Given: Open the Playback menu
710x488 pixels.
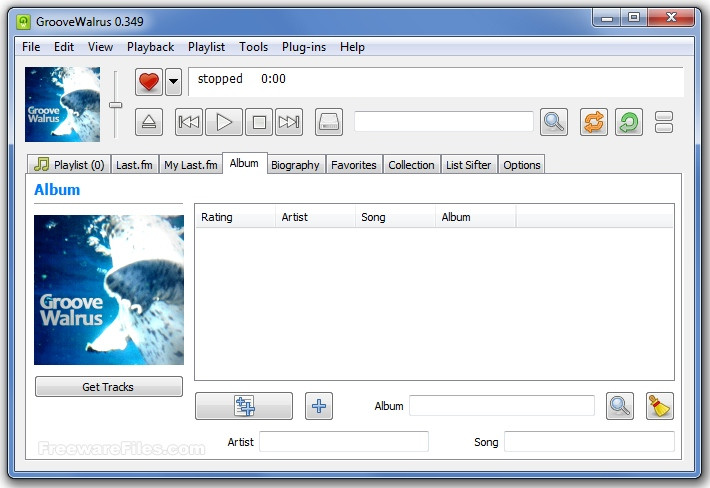Looking at the screenshot, I should tap(150, 47).
